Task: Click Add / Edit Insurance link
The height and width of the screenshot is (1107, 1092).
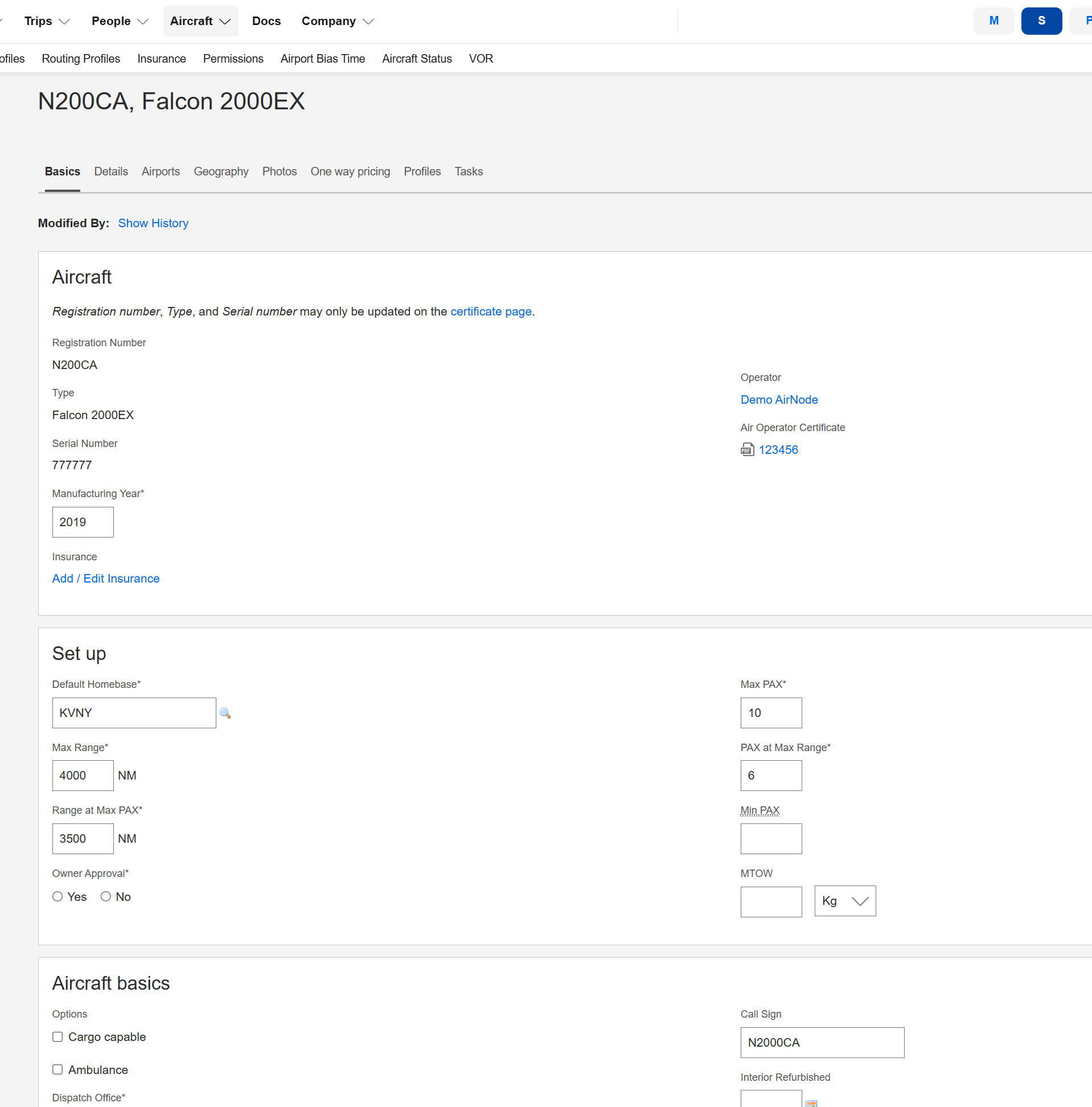Action: [106, 579]
